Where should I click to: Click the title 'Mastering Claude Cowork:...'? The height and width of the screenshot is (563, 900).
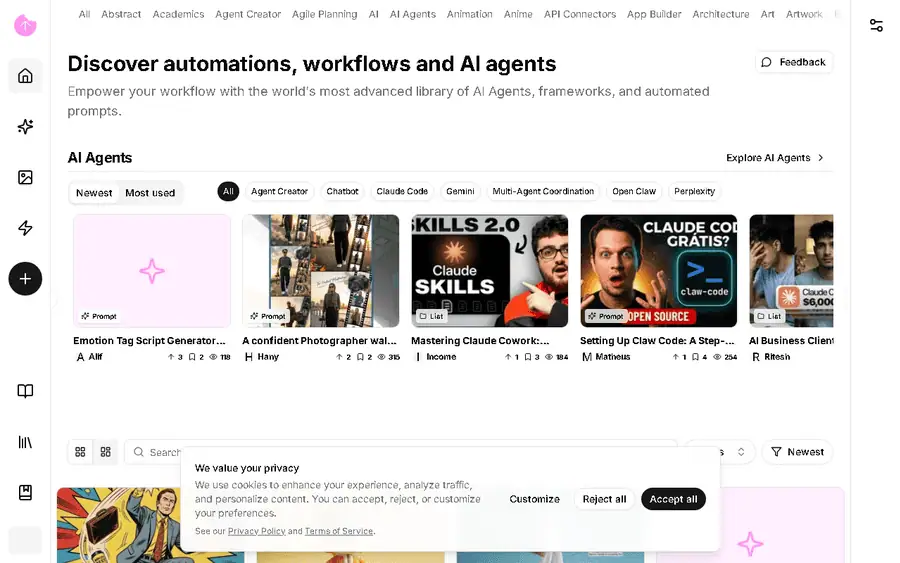click(x=480, y=341)
